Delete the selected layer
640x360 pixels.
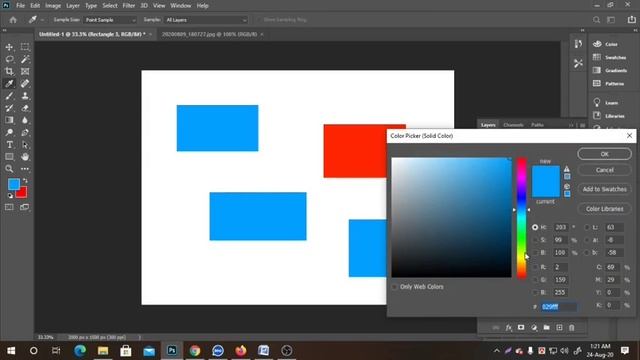(572, 327)
